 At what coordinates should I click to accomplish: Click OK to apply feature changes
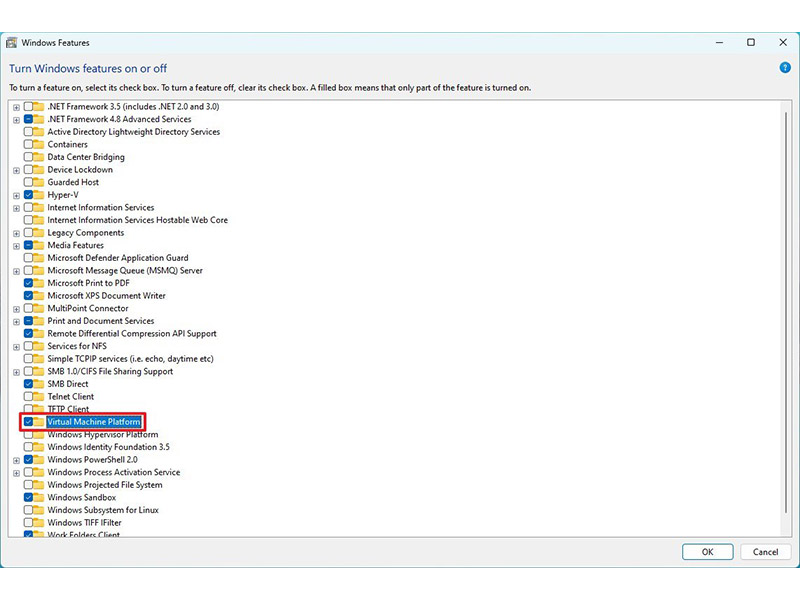tap(708, 552)
